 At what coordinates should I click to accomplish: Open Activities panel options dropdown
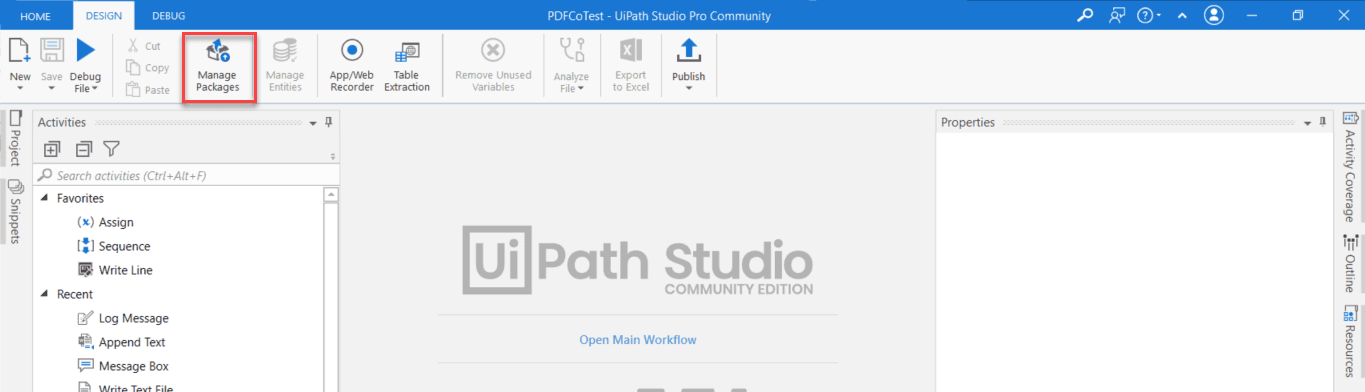point(313,123)
